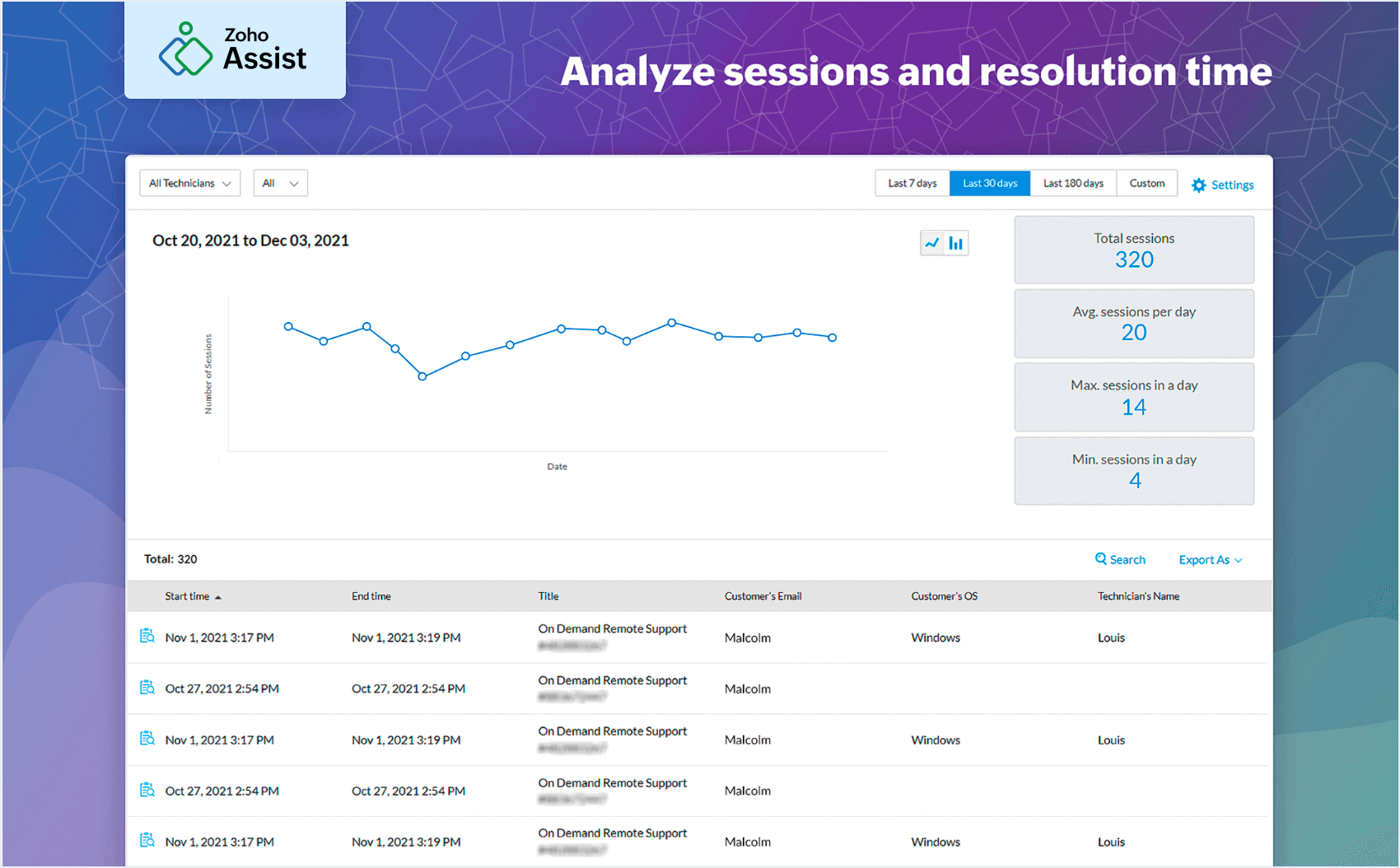Click the 'Oct 20, 2021 to Dec 03, 2021' date range
This screenshot has width=1400, height=868.
(x=250, y=240)
